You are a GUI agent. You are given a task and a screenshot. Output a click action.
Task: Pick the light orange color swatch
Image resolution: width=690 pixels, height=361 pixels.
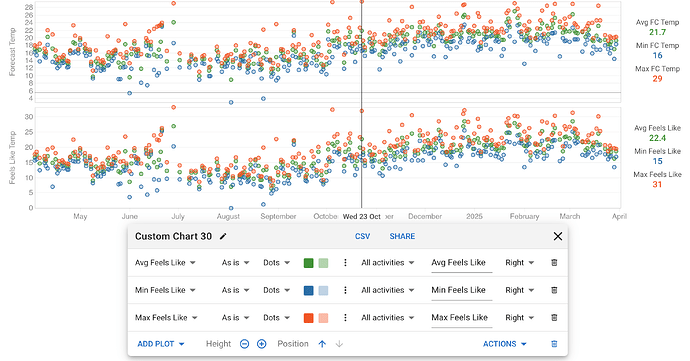pos(323,318)
